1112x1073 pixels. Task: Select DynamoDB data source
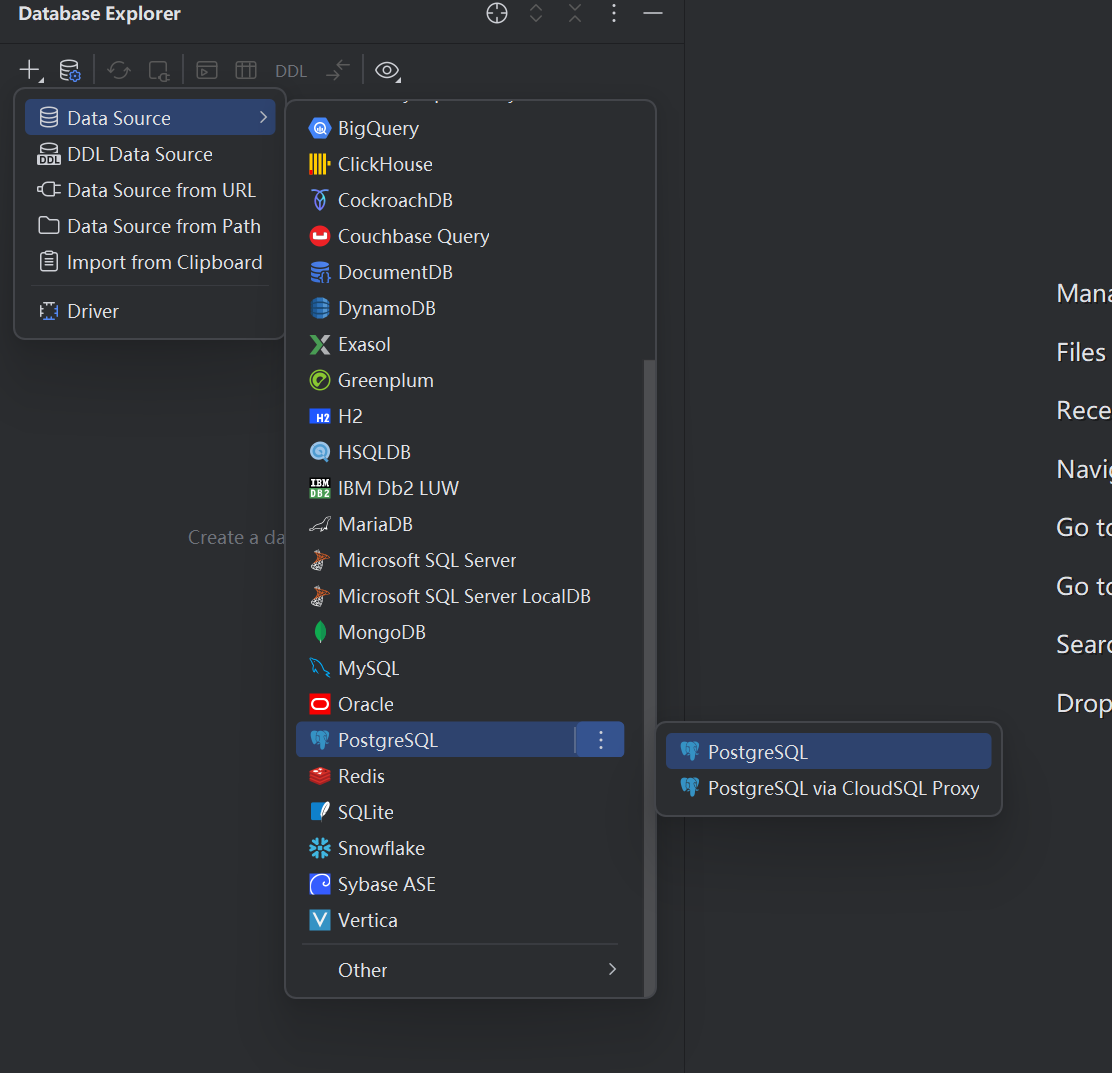click(x=460, y=308)
